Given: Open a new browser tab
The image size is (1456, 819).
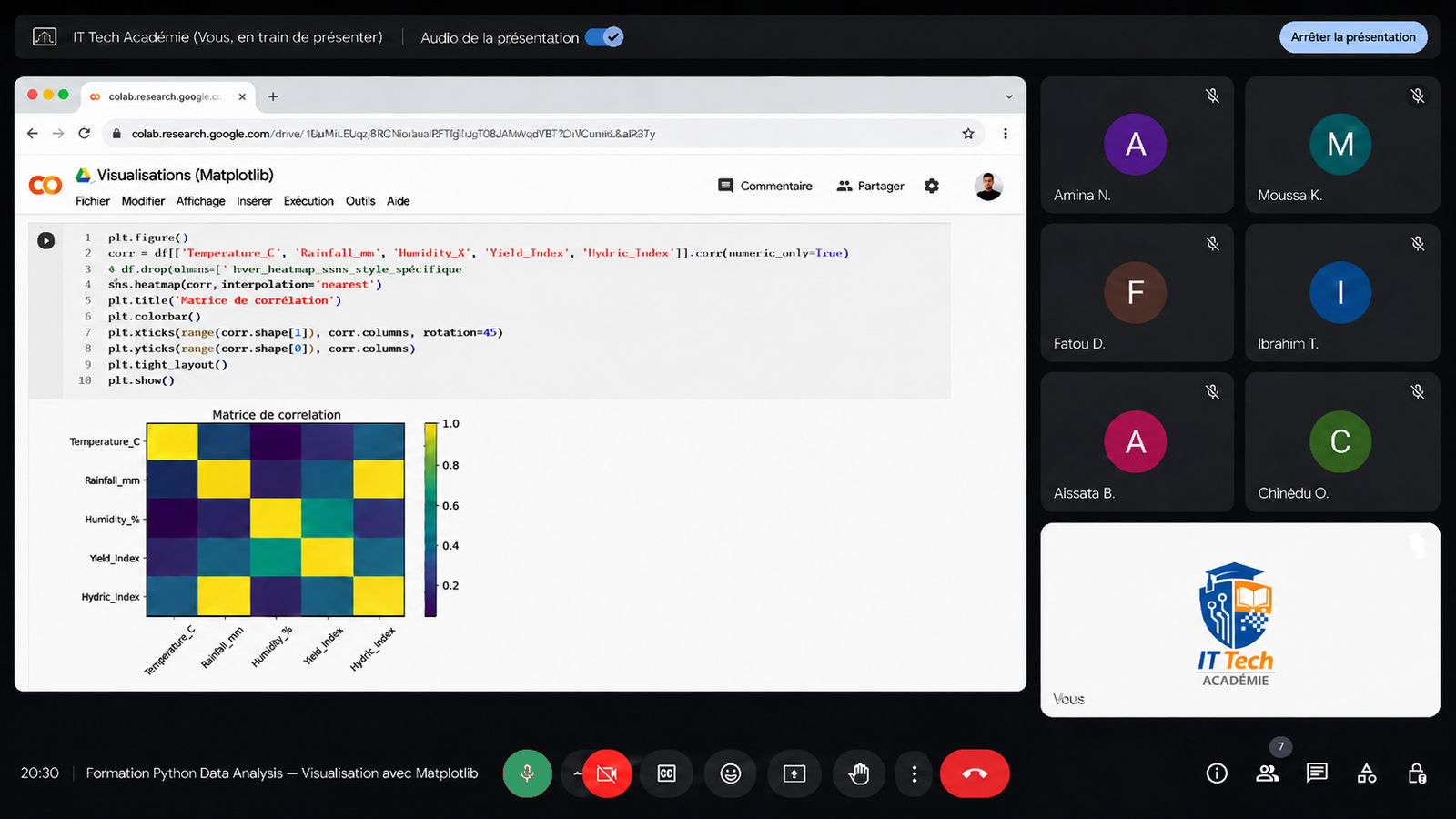Looking at the screenshot, I should click(273, 96).
